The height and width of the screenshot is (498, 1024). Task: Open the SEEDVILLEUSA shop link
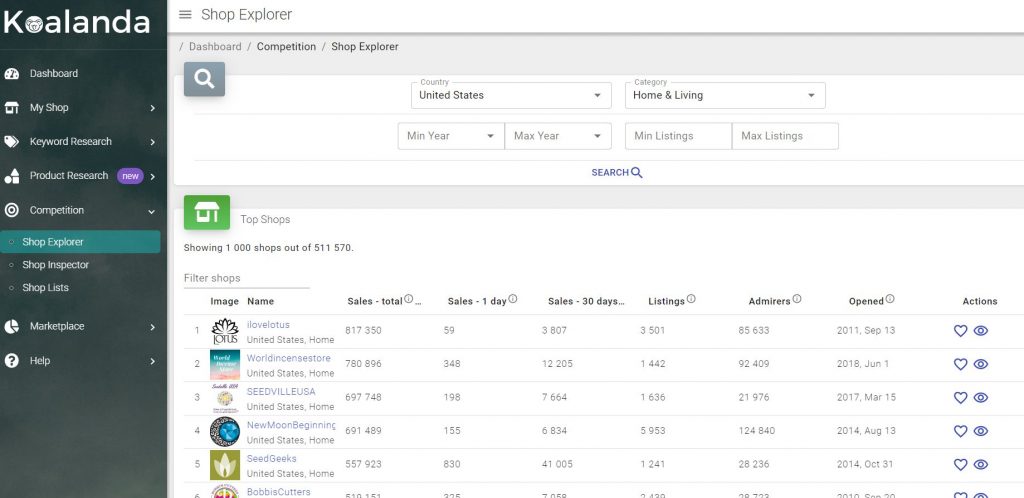coord(281,392)
